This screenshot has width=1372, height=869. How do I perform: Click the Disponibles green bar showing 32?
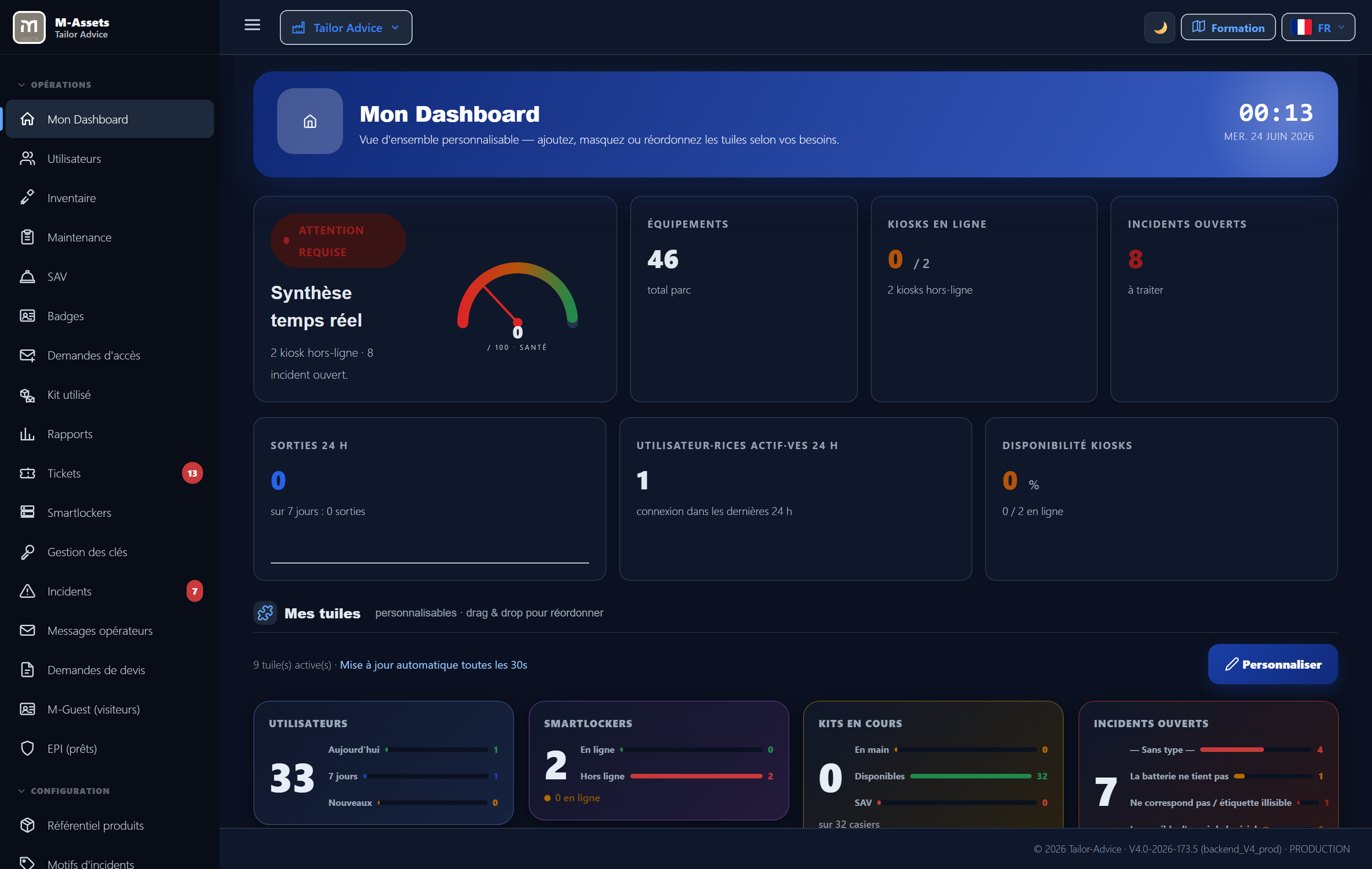tap(971, 776)
